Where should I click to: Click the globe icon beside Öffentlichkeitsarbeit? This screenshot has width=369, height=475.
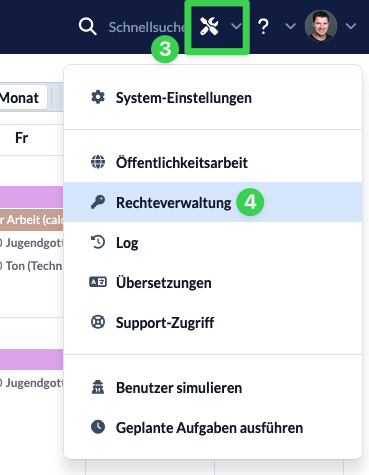[x=98, y=162]
